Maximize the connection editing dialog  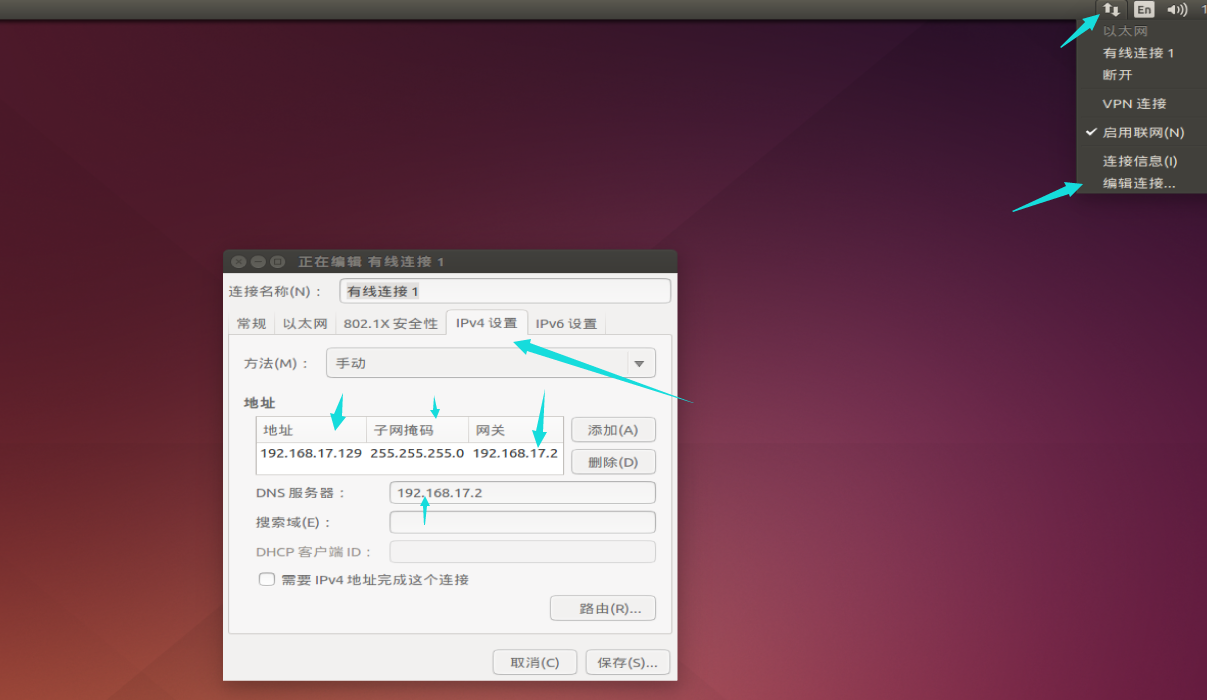point(277,261)
